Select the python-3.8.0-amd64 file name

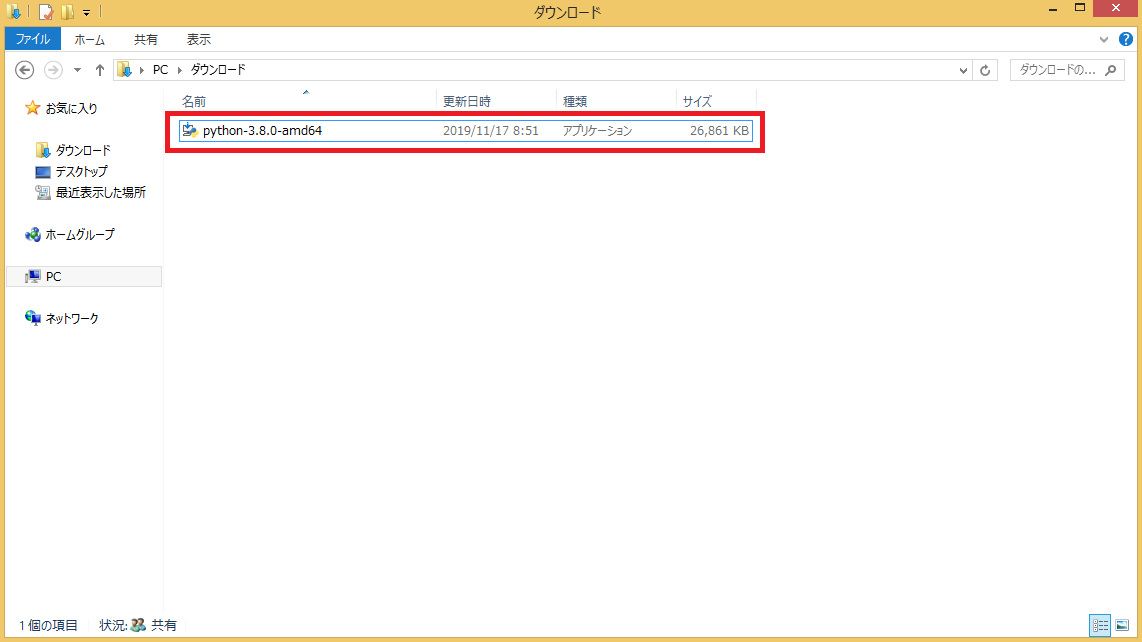pos(262,131)
